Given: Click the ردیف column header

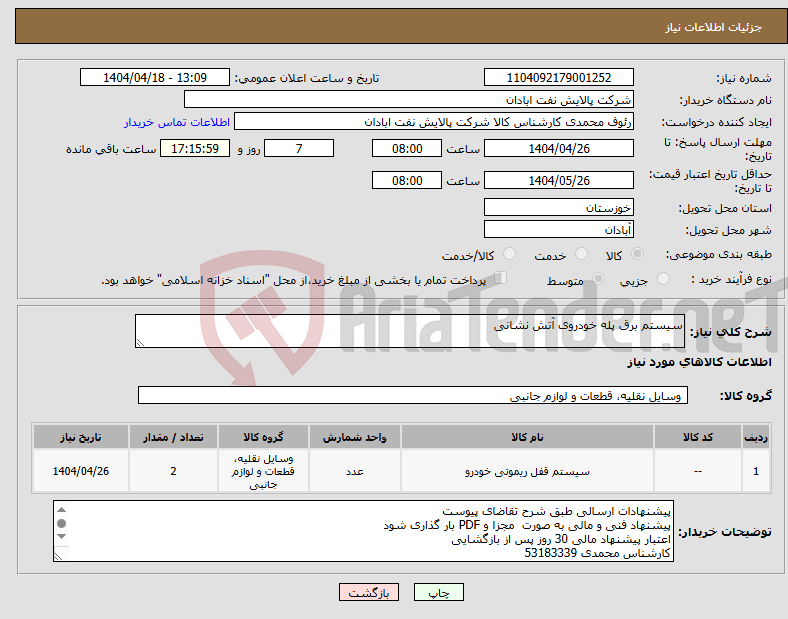Looking at the screenshot, I should pos(755,437).
